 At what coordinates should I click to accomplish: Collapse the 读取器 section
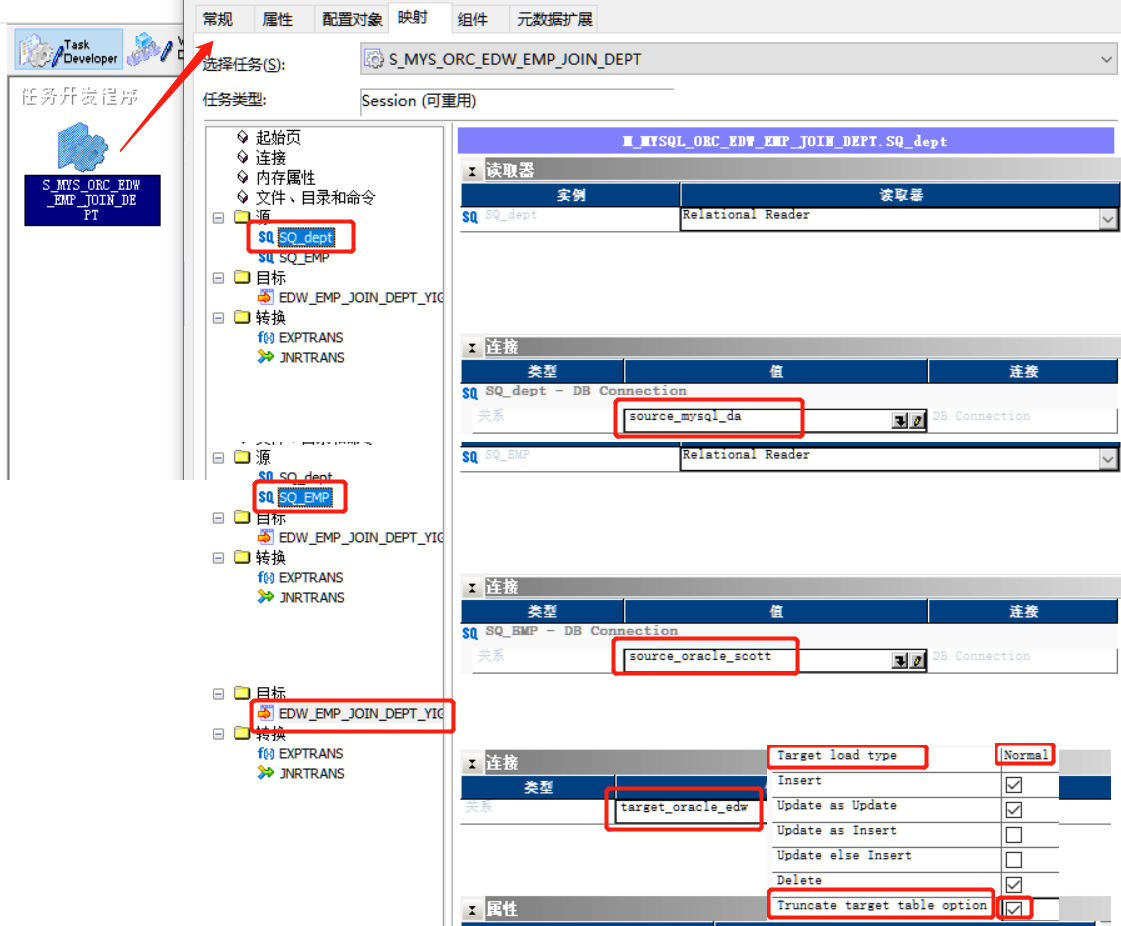(x=472, y=171)
